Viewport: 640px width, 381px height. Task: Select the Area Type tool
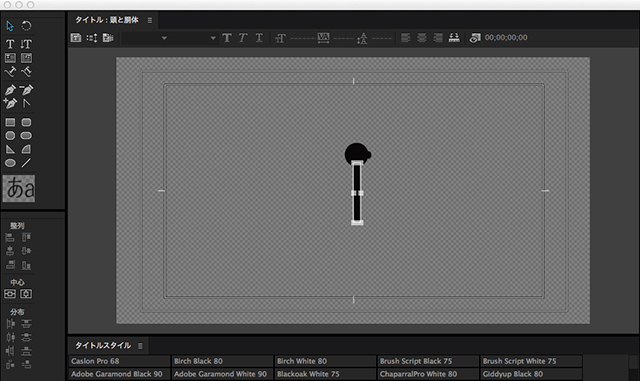10,58
